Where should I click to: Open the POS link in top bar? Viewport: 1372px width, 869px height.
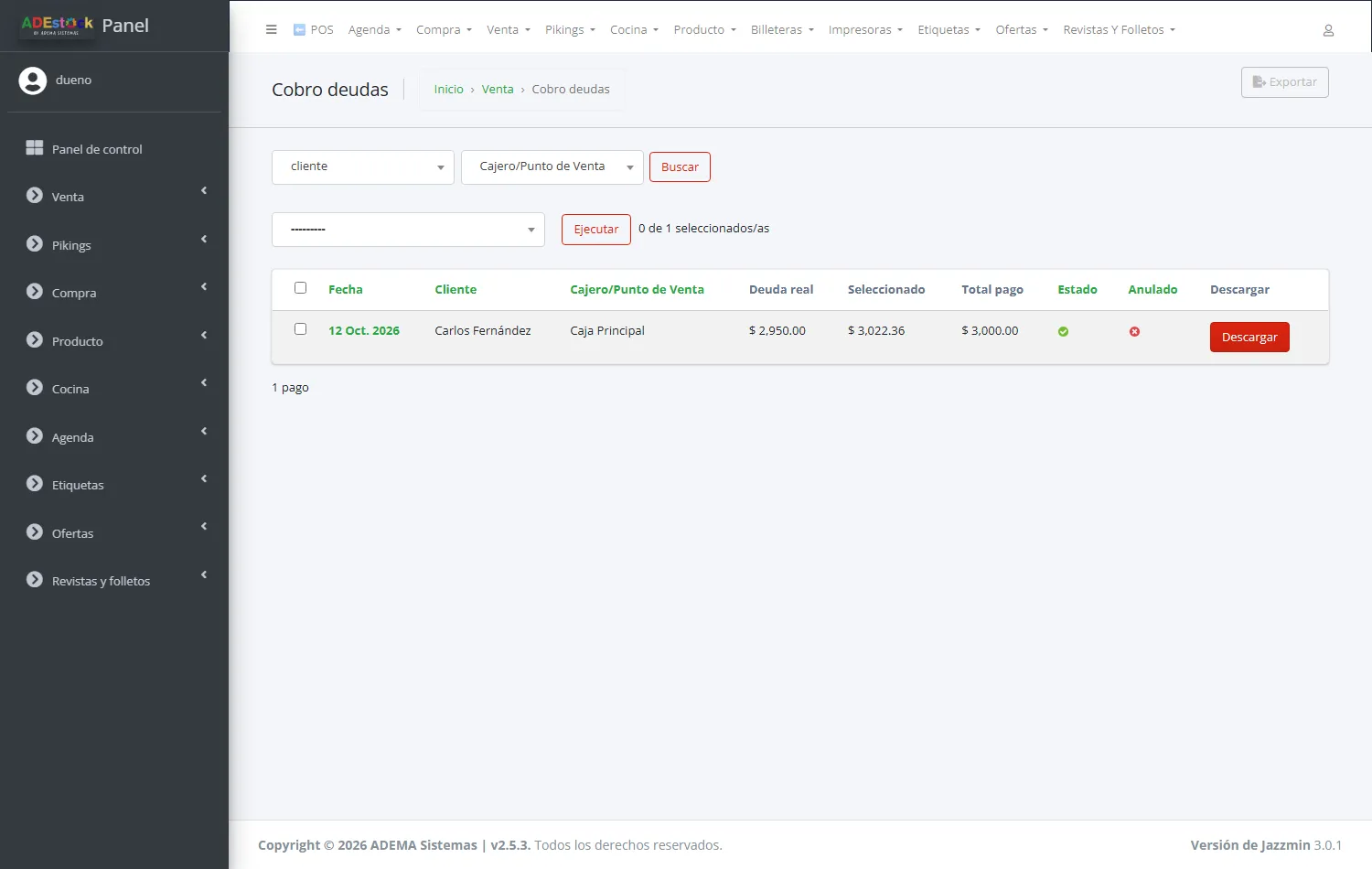313,30
